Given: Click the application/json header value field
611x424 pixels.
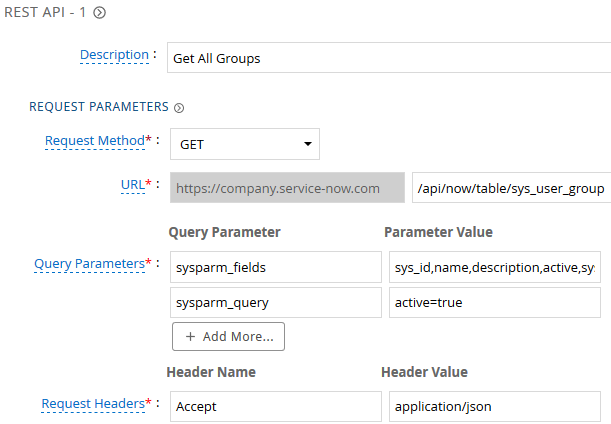Looking at the screenshot, I should (494, 406).
